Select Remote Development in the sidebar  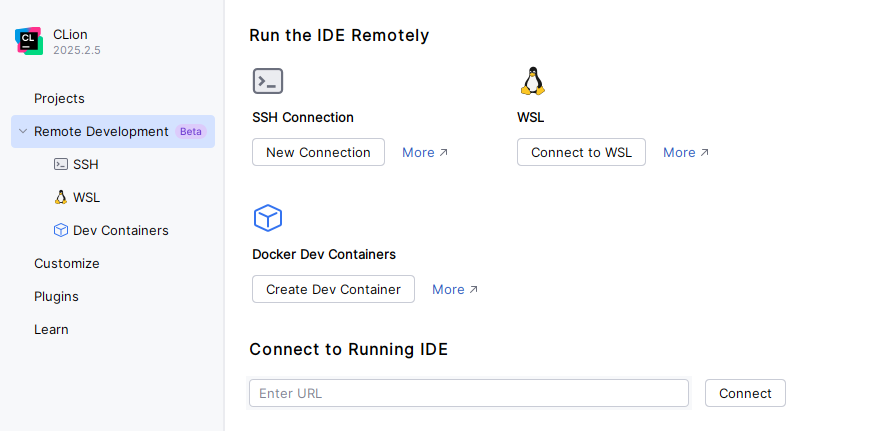click(113, 131)
